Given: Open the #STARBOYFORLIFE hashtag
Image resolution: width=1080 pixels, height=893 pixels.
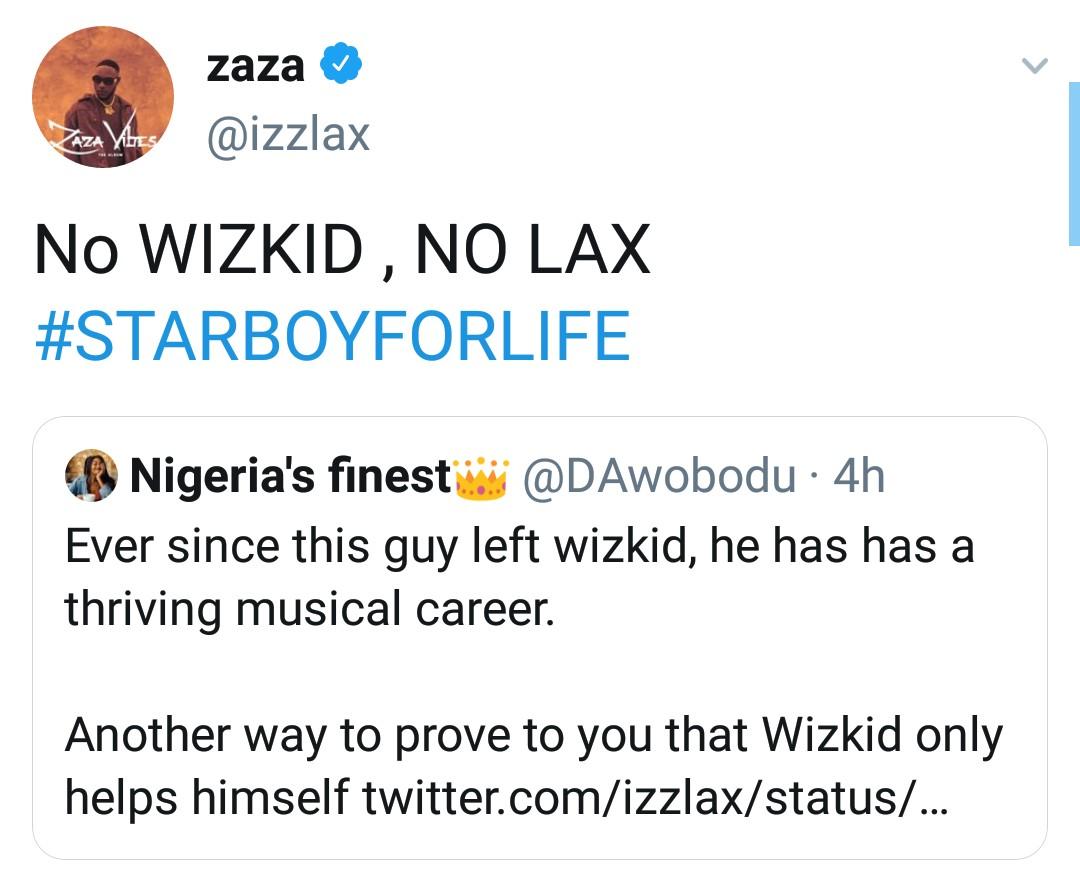Looking at the screenshot, I should pos(332,336).
